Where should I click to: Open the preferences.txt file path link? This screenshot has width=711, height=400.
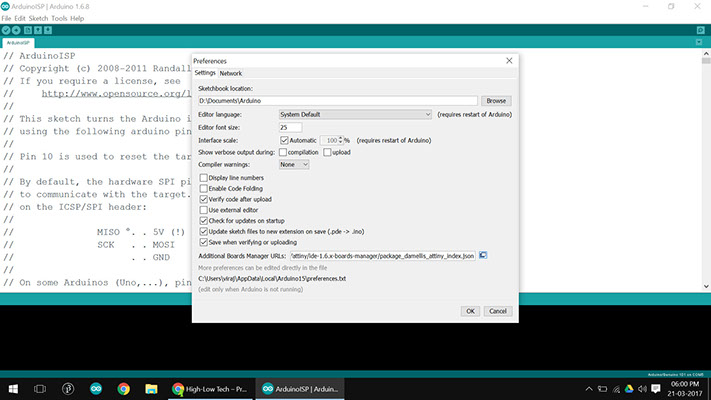coord(272,279)
